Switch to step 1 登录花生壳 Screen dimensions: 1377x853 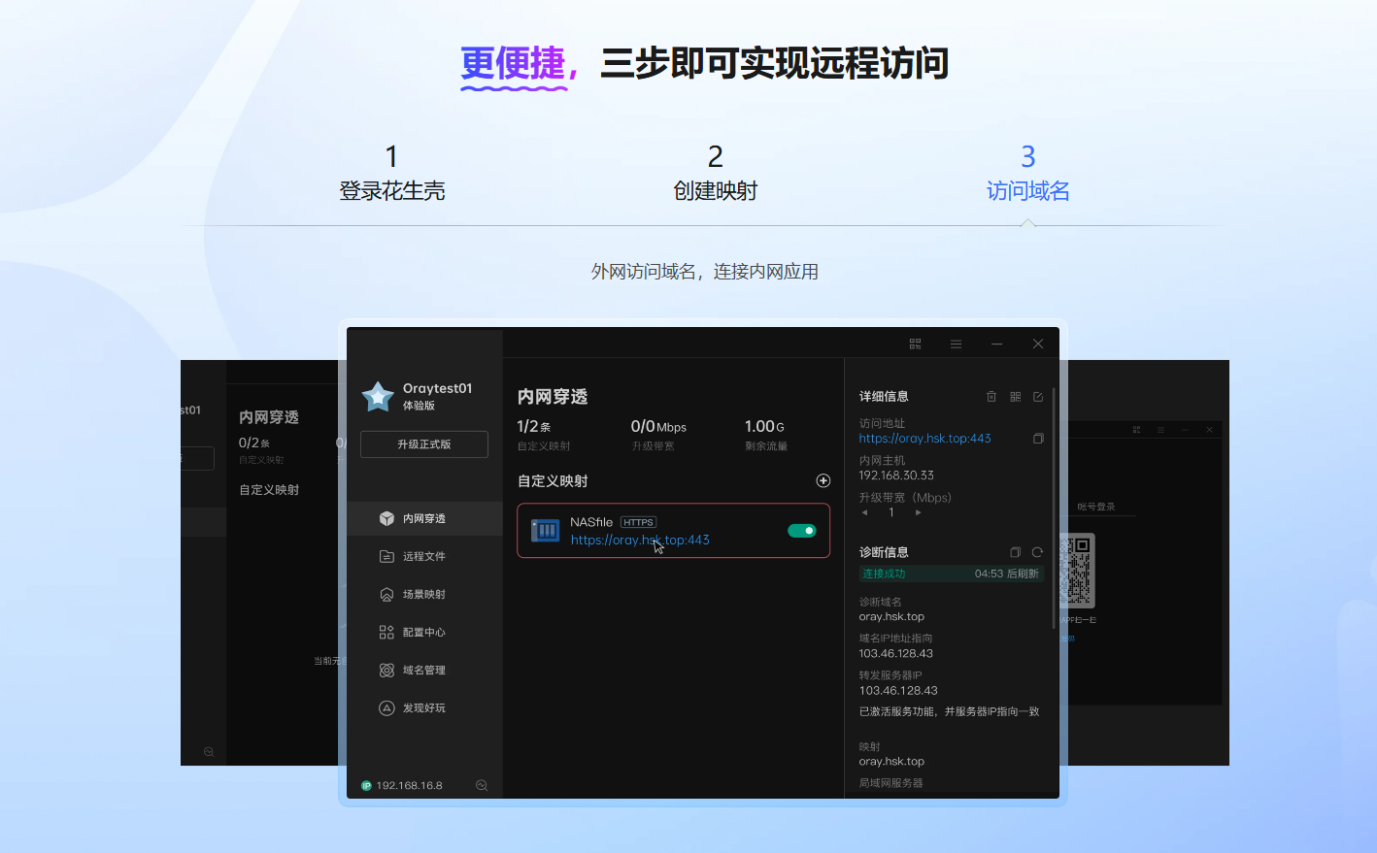click(x=392, y=174)
